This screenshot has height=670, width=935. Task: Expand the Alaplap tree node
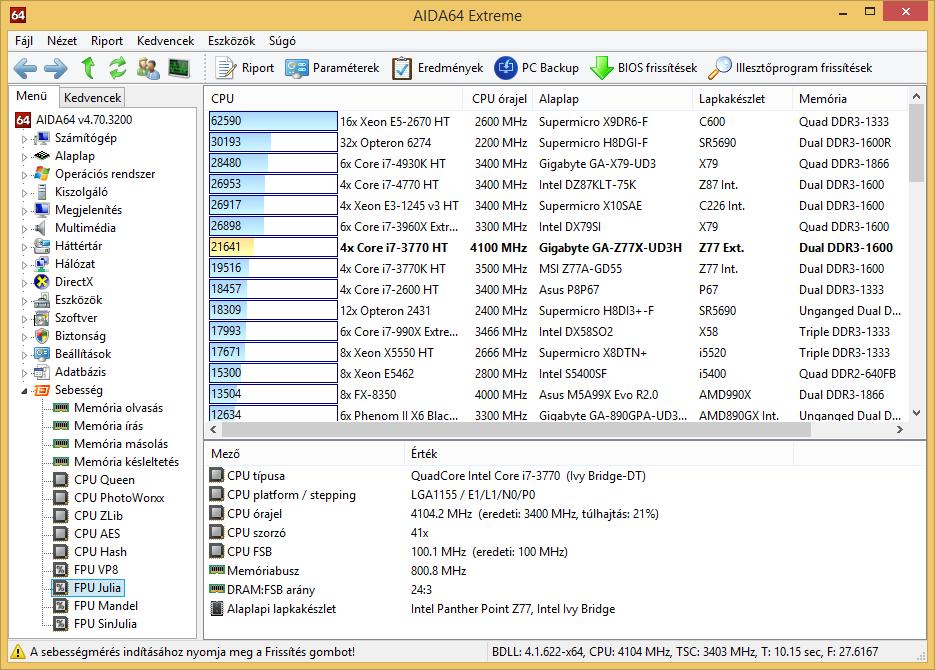[24, 157]
